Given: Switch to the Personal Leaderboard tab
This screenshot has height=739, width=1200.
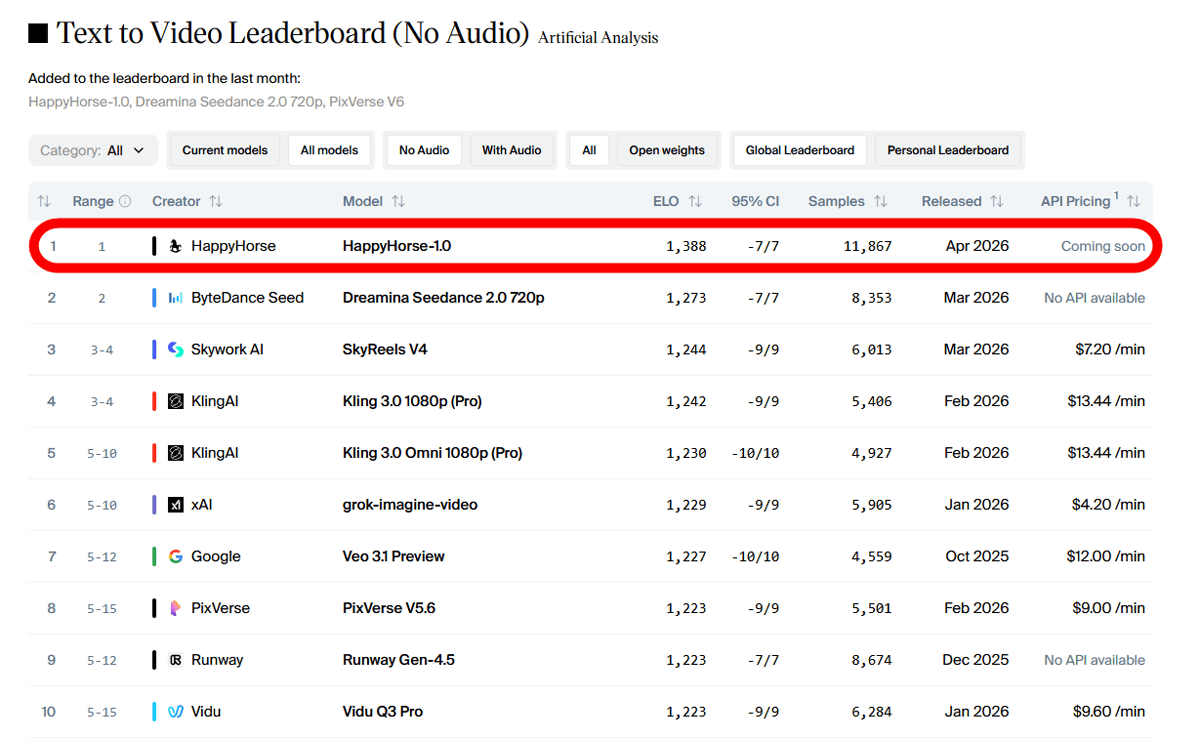Looking at the screenshot, I should [947, 150].
